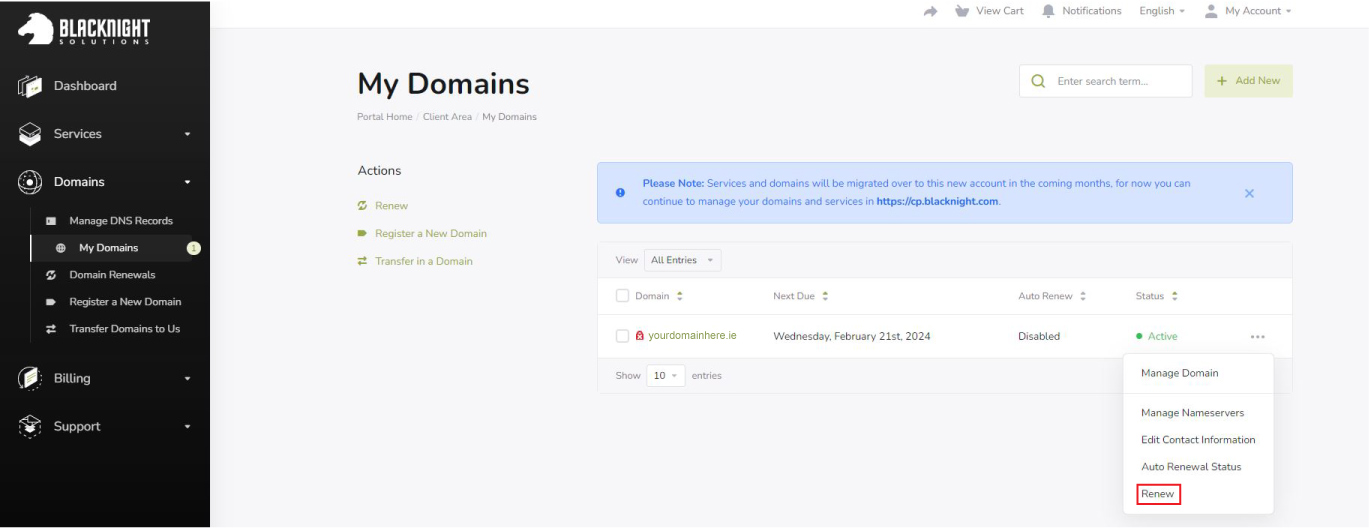Click the Billing icon in sidebar

30,378
